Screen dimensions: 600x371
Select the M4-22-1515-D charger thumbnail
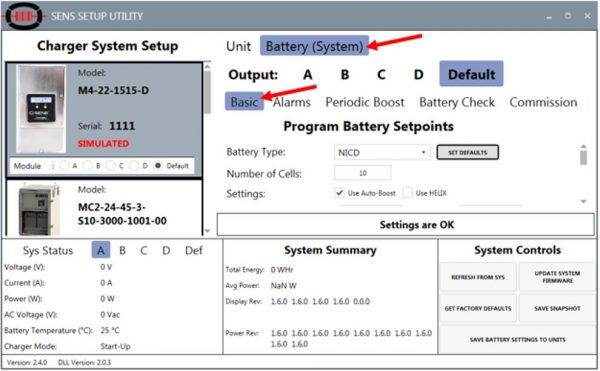tap(41, 109)
